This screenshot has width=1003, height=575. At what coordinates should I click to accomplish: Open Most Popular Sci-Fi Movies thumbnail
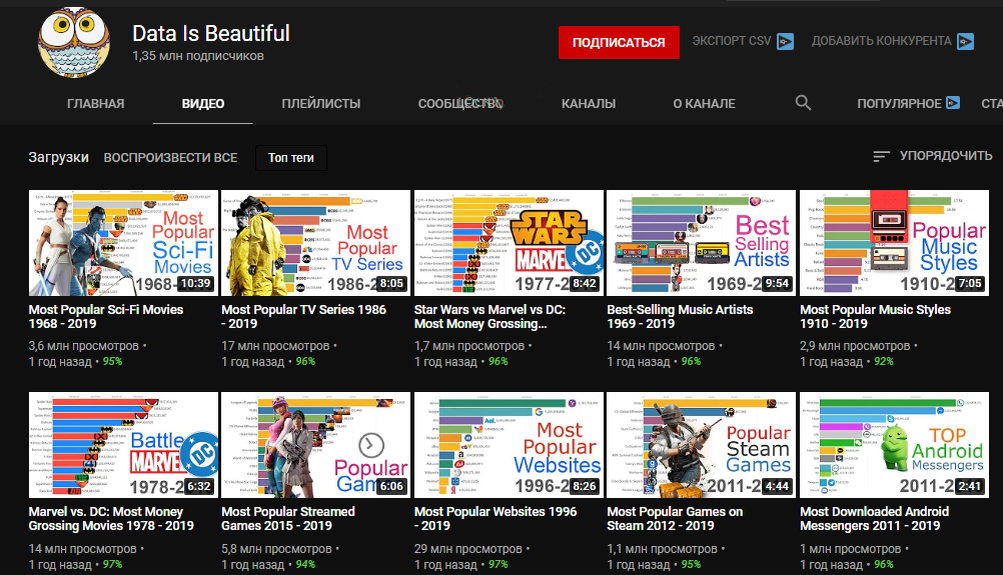(x=123, y=243)
